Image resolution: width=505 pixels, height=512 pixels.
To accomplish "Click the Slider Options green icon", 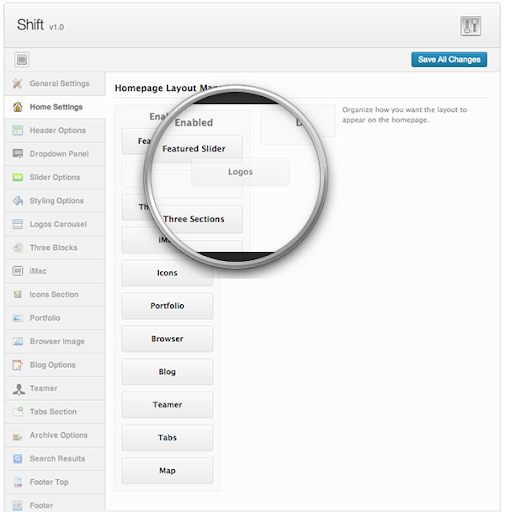I will 18,177.
